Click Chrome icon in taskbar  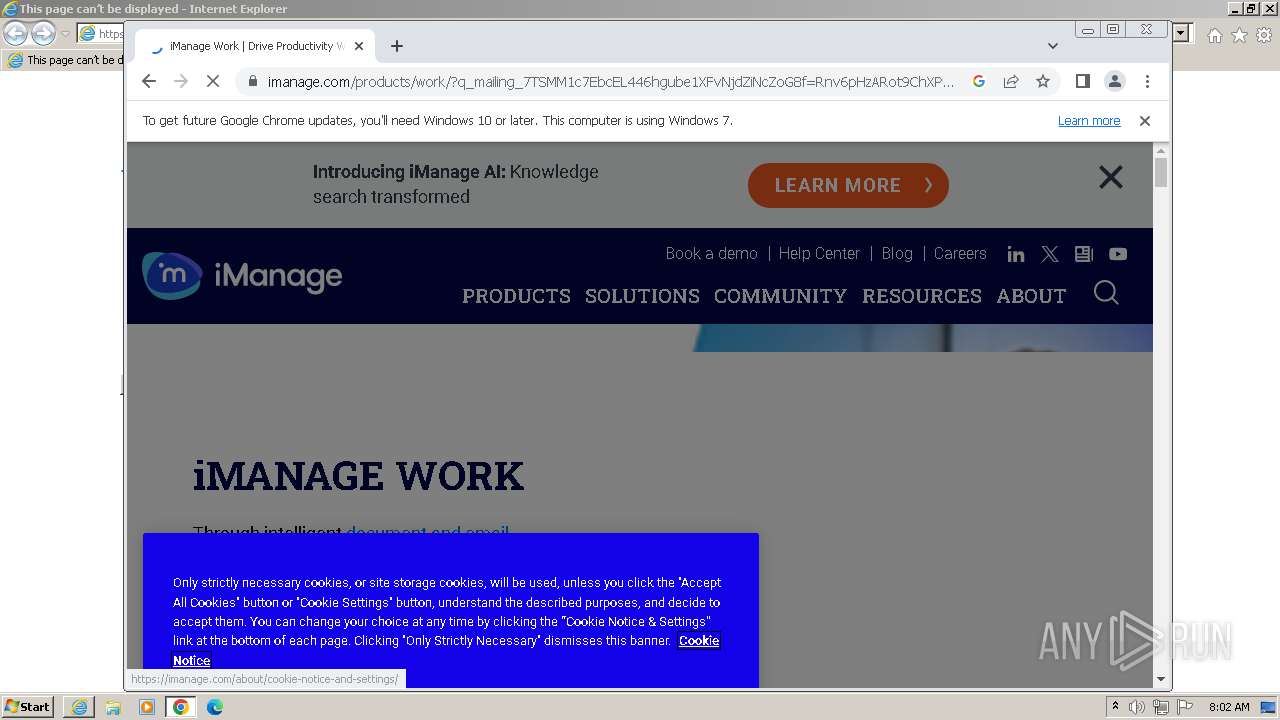pyautogui.click(x=181, y=707)
